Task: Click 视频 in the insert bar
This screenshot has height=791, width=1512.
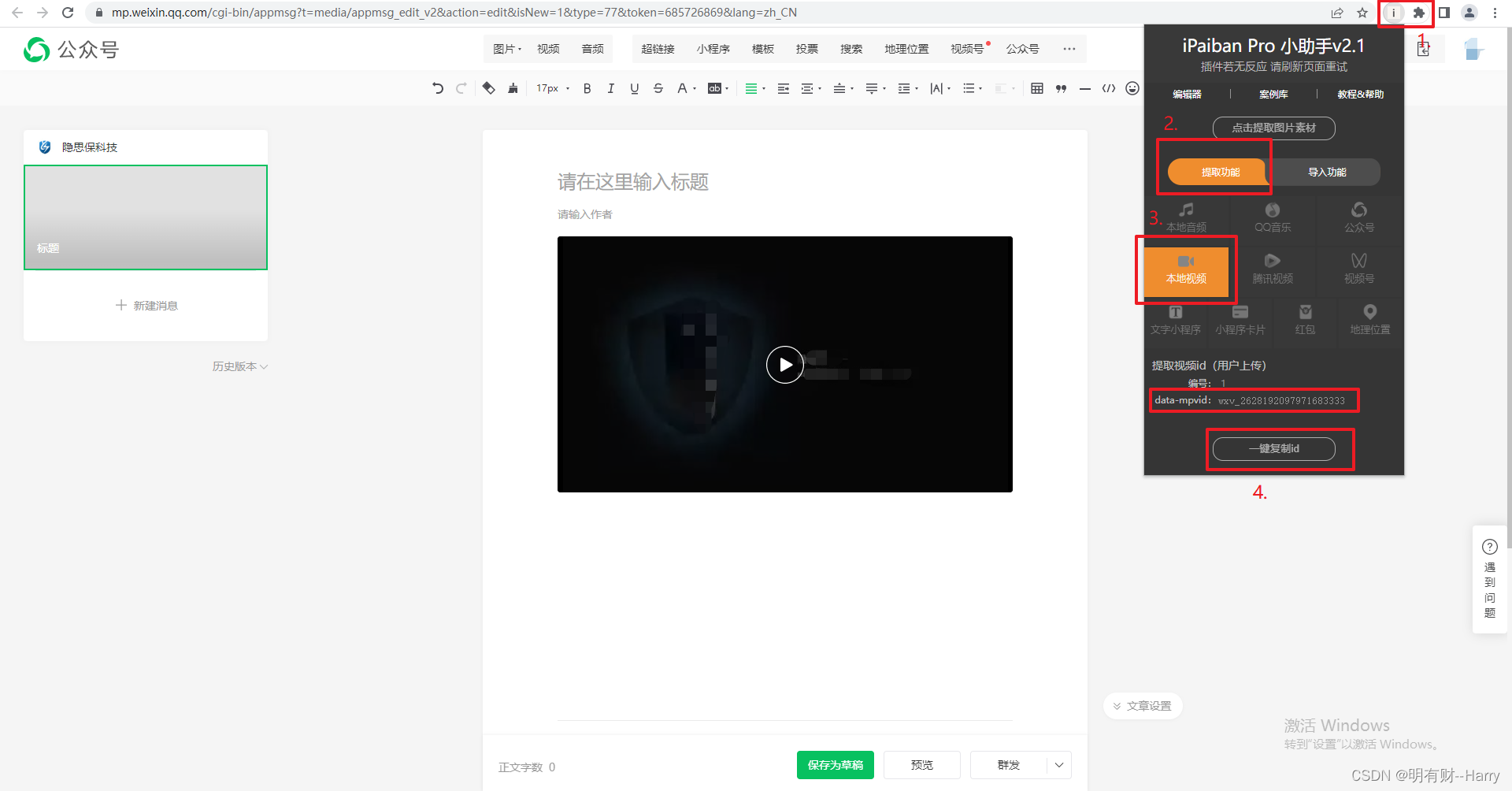Action: point(548,49)
